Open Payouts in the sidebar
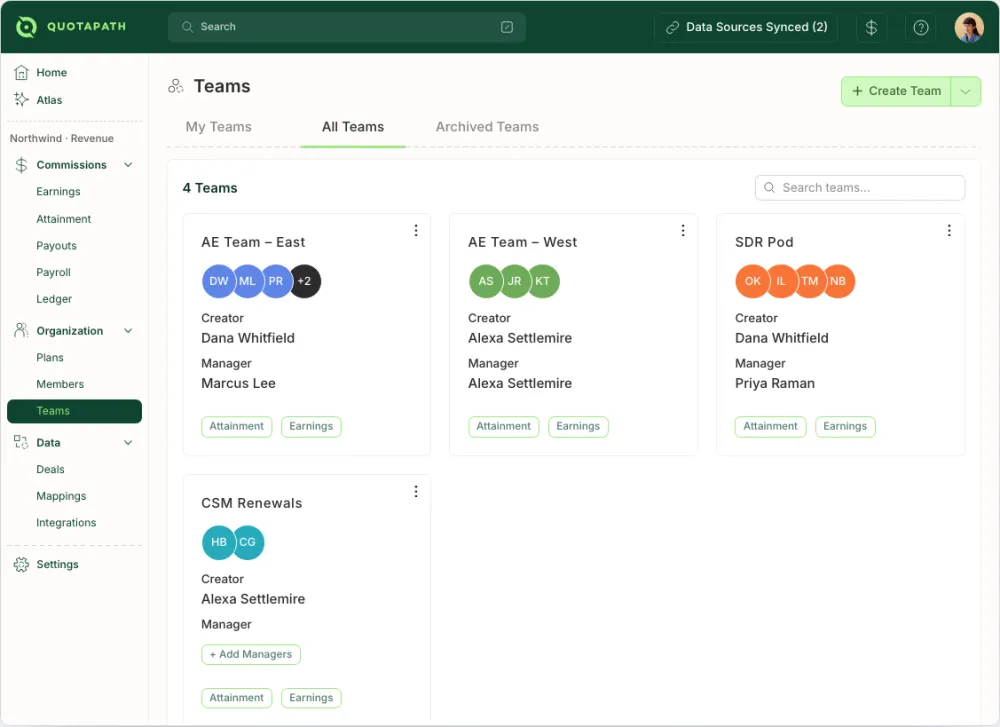The image size is (1000, 727). tap(56, 246)
